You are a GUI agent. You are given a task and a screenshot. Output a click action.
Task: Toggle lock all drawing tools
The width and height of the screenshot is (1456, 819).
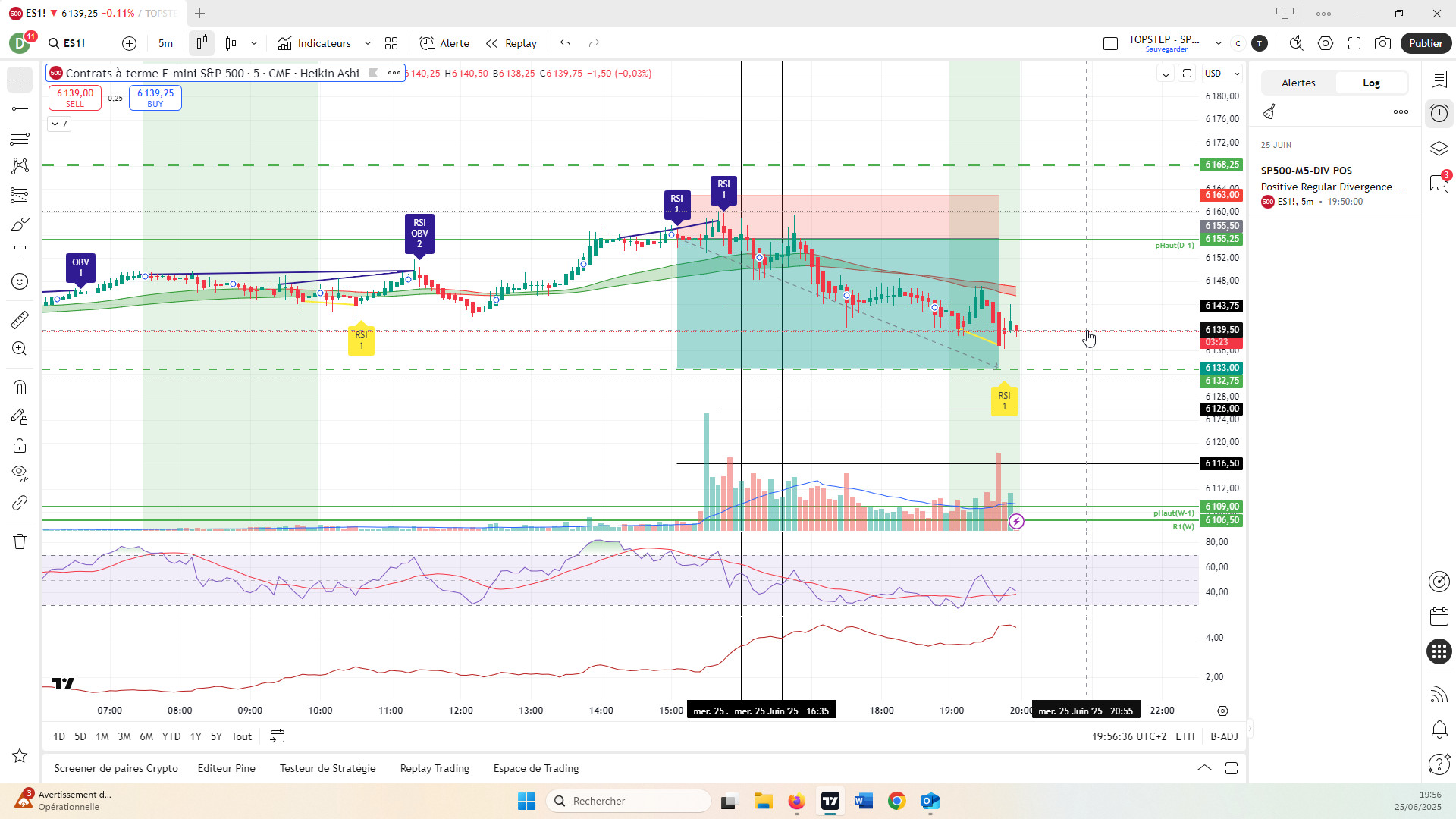(20, 445)
